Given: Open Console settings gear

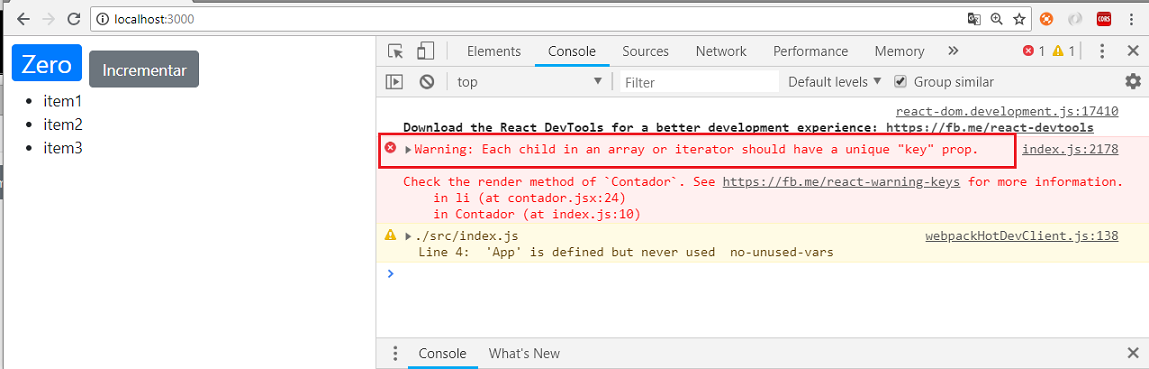Looking at the screenshot, I should pyautogui.click(x=1133, y=81).
